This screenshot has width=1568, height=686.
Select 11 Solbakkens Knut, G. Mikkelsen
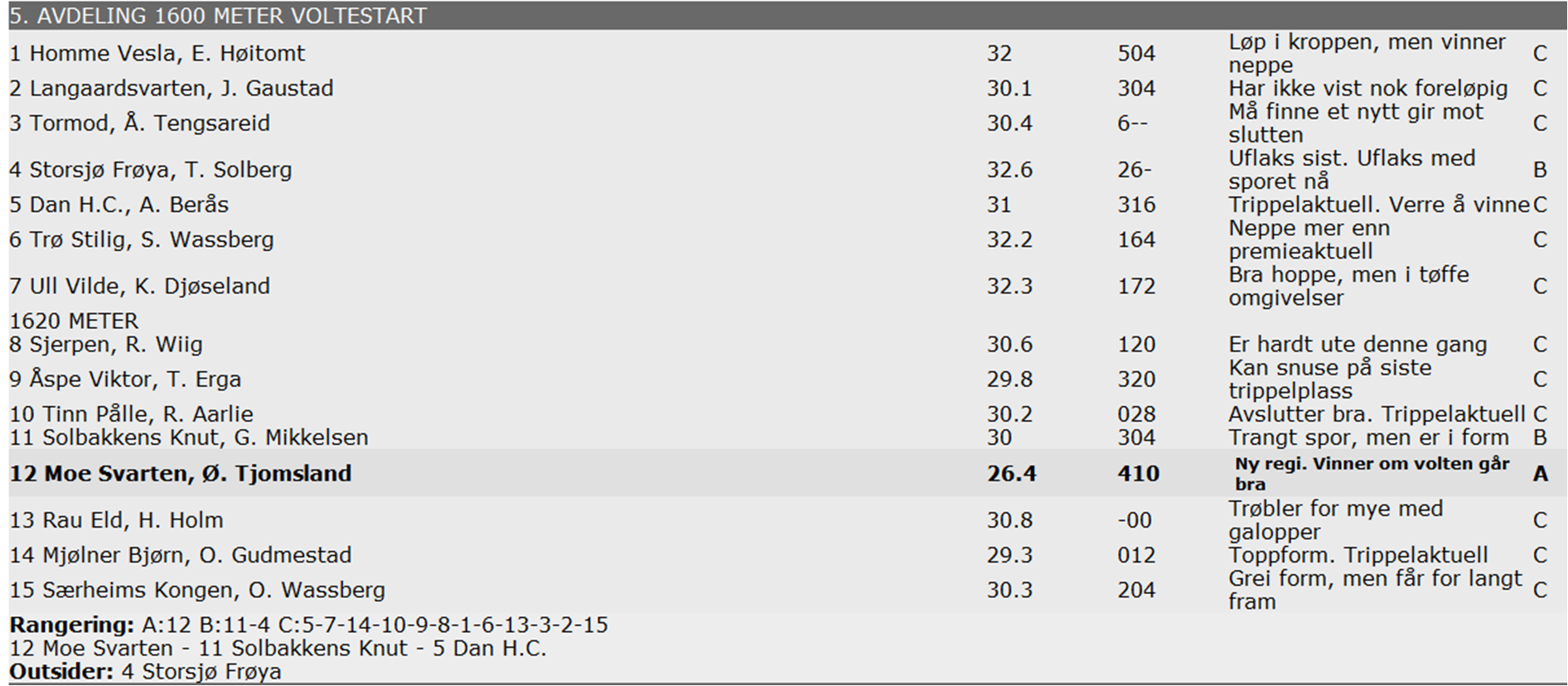189,437
